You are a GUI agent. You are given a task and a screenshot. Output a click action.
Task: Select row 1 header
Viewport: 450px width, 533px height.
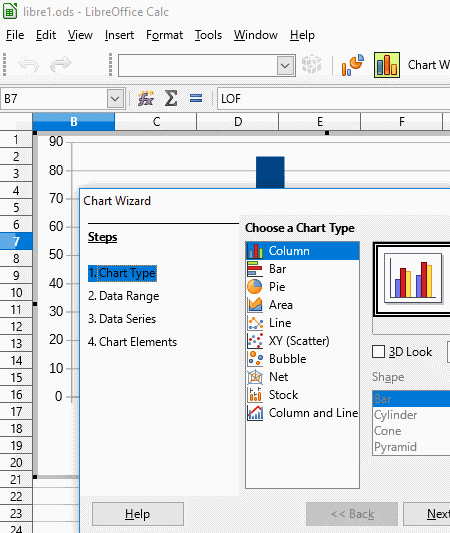(16, 139)
